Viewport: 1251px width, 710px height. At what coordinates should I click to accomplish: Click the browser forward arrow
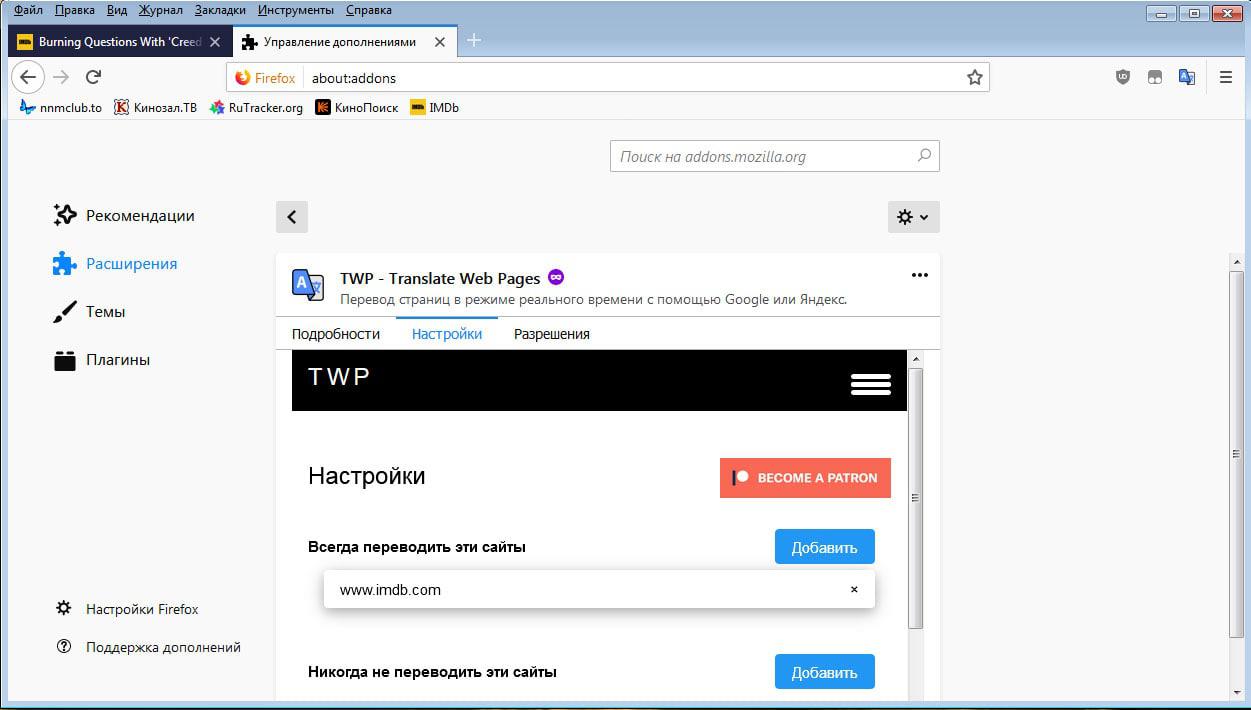click(x=61, y=77)
